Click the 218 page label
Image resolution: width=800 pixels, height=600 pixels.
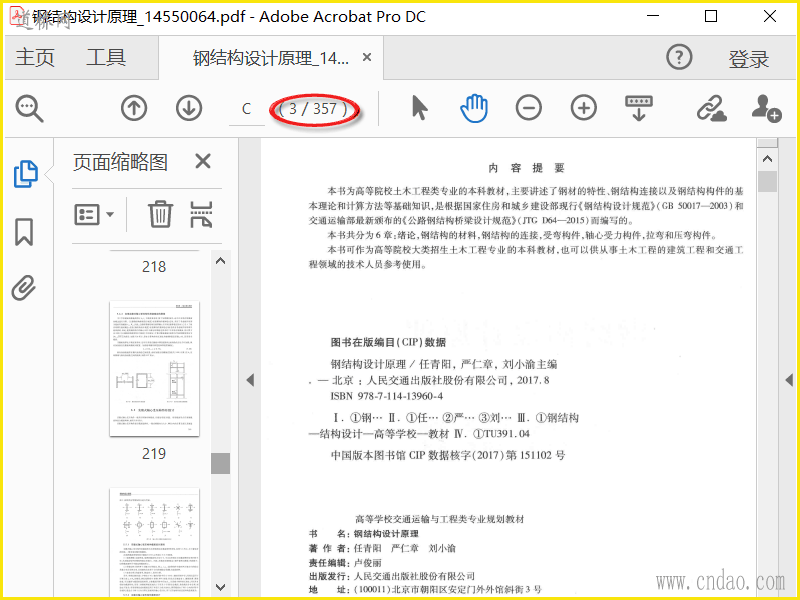[x=154, y=266]
